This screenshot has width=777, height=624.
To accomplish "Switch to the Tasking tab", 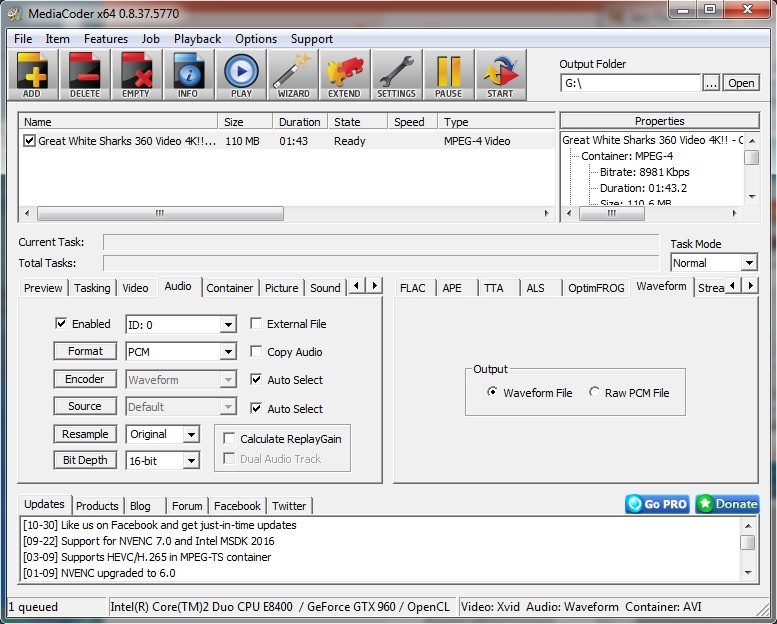I will click(92, 288).
